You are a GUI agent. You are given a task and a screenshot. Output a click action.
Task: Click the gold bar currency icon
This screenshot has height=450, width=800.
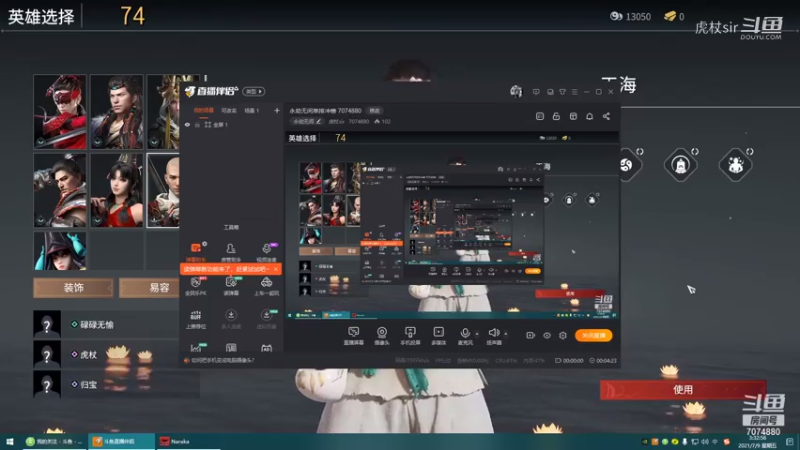[x=670, y=16]
